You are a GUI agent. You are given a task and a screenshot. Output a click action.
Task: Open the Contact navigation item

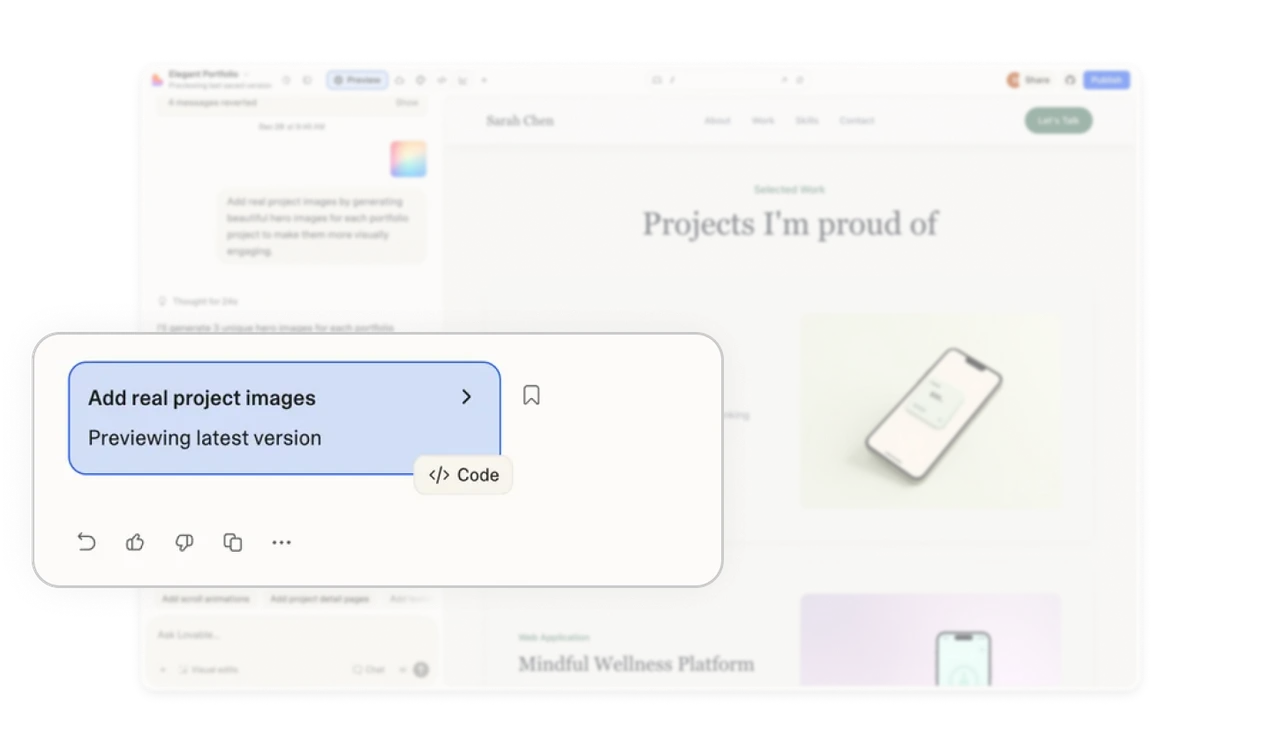[x=856, y=120]
